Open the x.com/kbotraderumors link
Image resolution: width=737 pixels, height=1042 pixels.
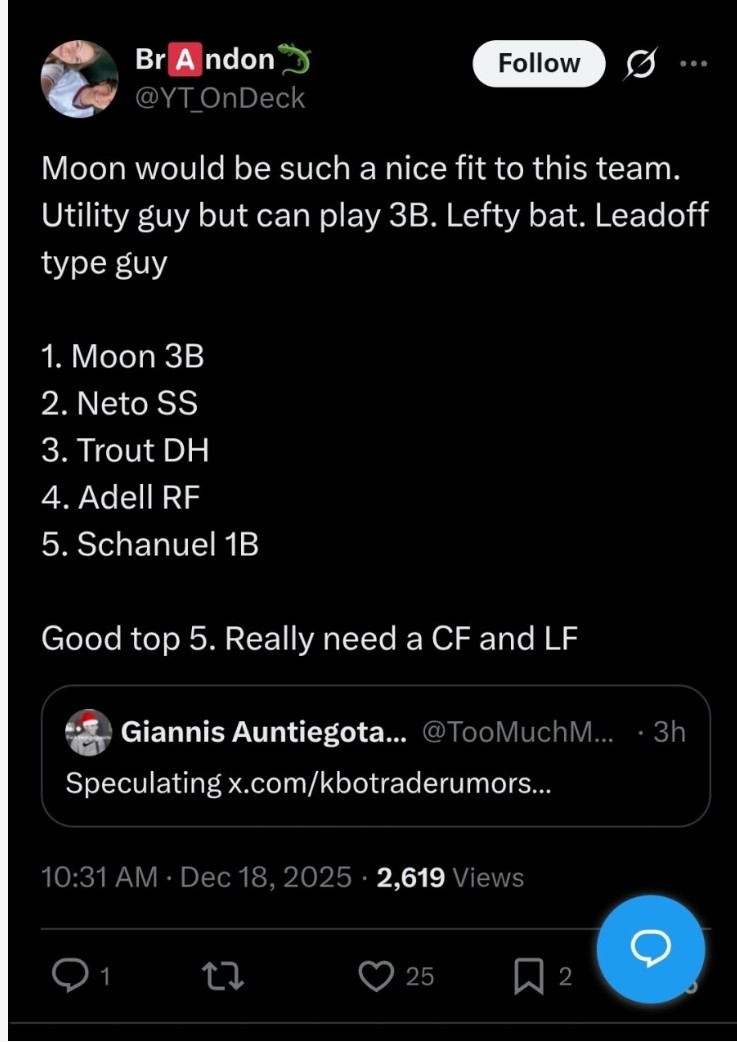pos(390,783)
